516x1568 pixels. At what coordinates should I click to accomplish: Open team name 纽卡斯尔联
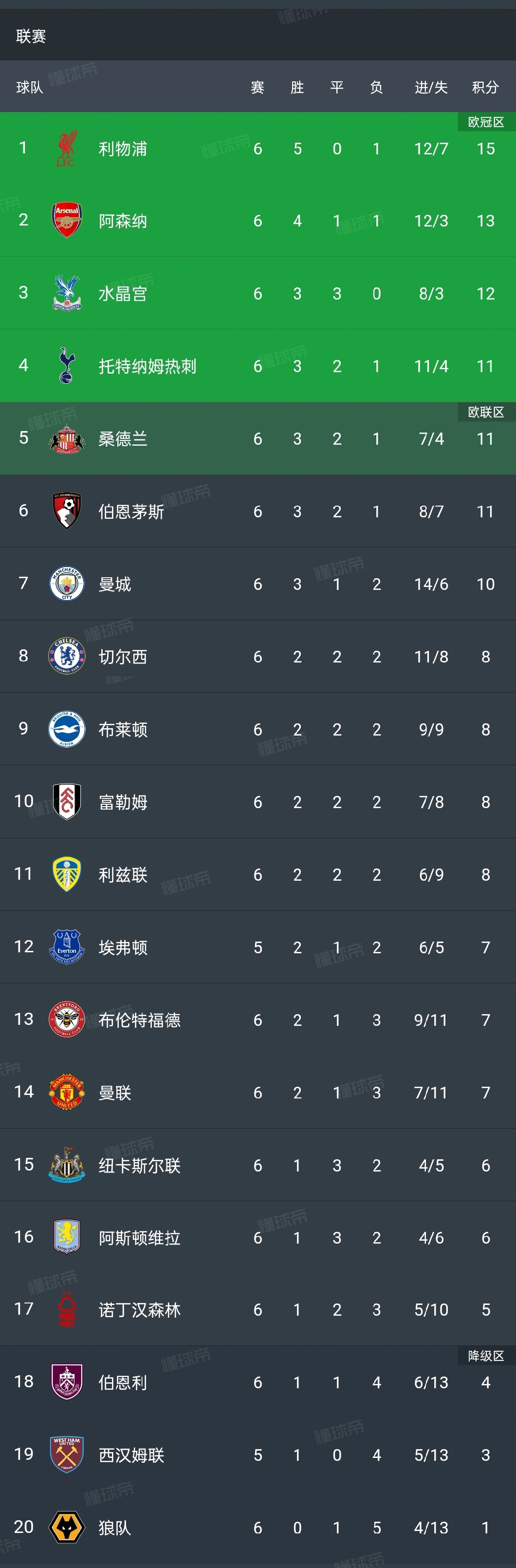click(139, 1165)
